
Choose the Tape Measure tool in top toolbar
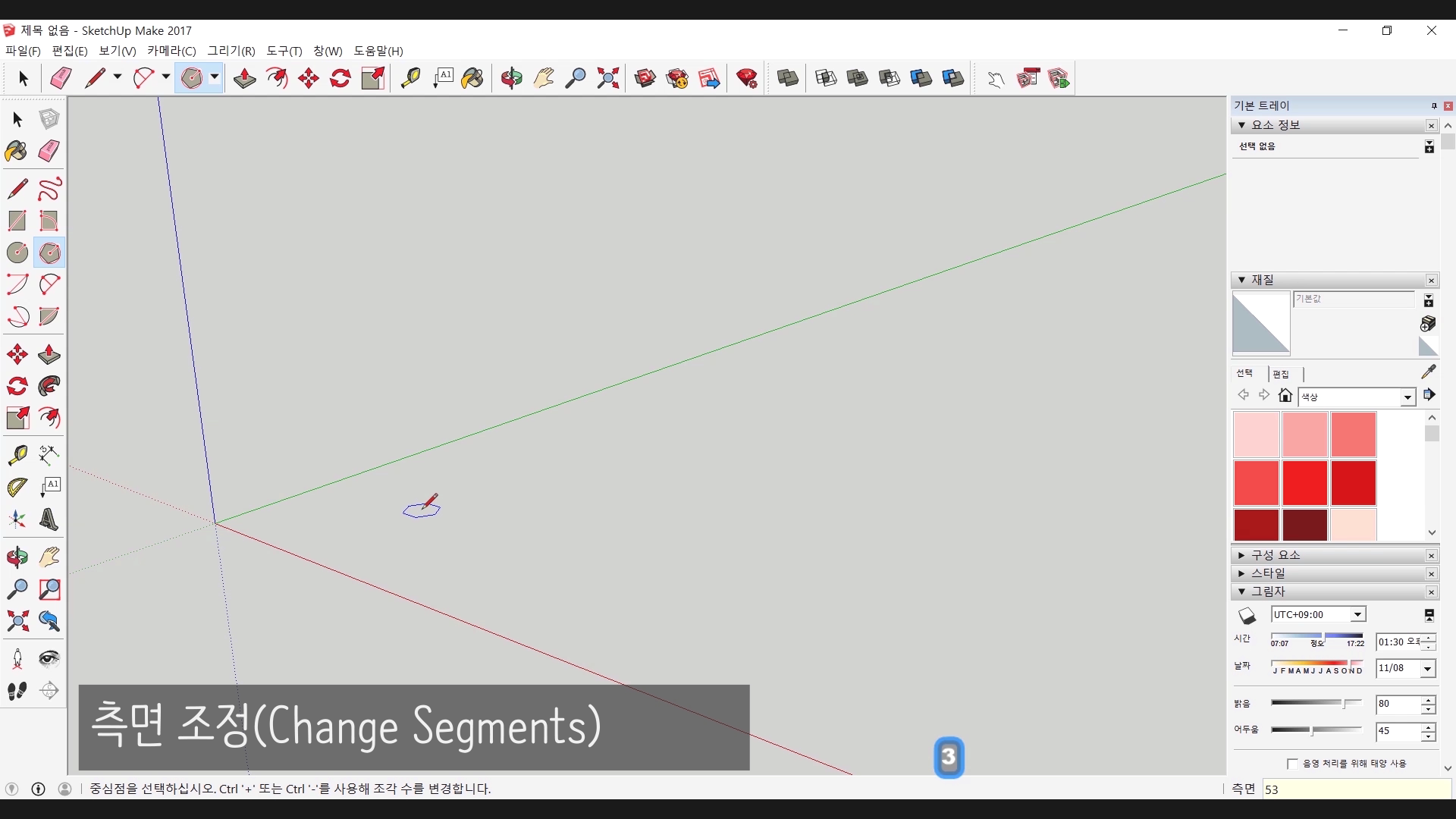click(x=410, y=78)
